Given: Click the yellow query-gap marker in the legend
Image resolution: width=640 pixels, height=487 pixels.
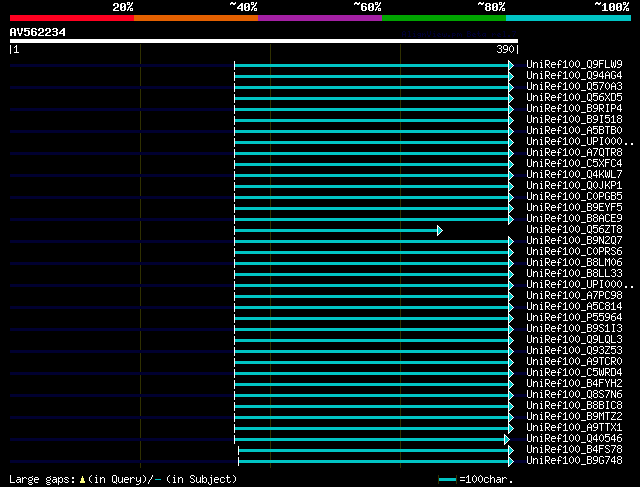Looking at the screenshot, I should 82,480.
